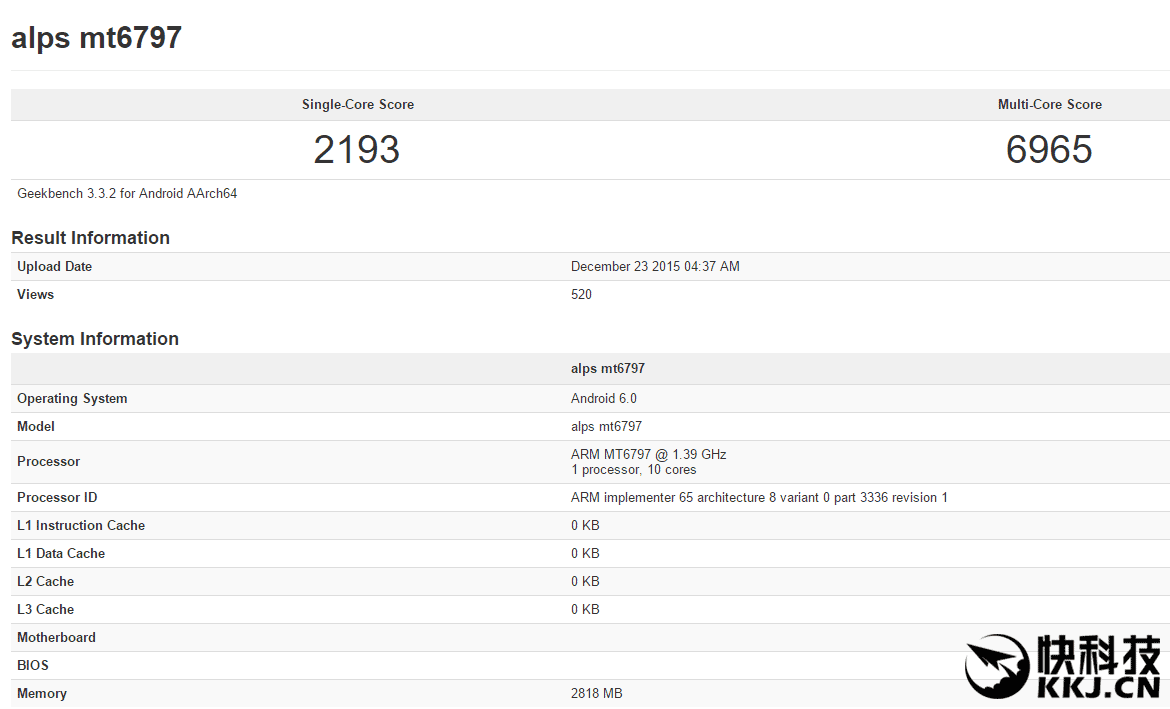Click the L1 Instruction Cache label
This screenshot has width=1170, height=709.
[81, 526]
